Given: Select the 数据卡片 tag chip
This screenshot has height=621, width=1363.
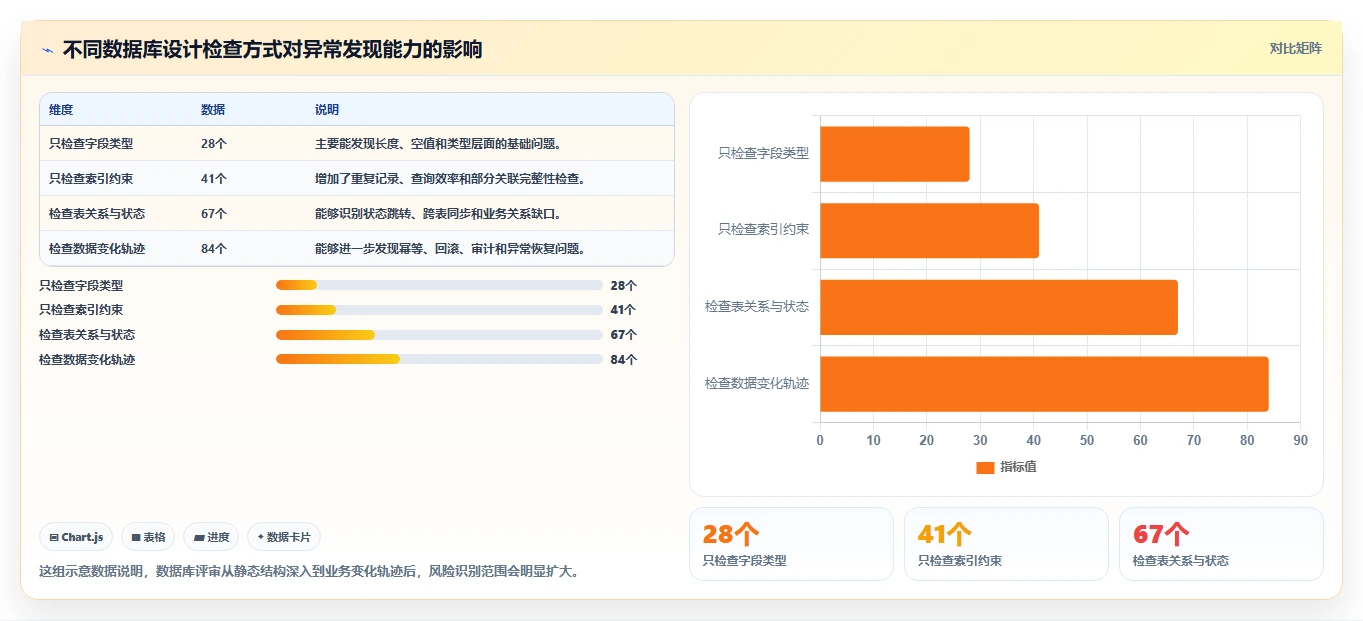Looking at the screenshot, I should click(284, 537).
